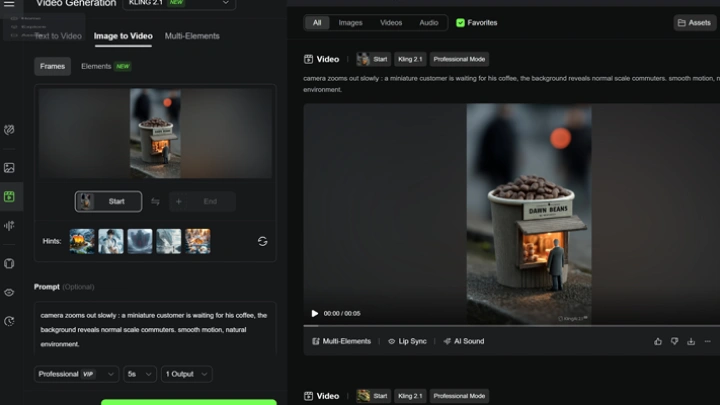Select the first hint thumbnail
720x405 pixels.
tap(82, 241)
